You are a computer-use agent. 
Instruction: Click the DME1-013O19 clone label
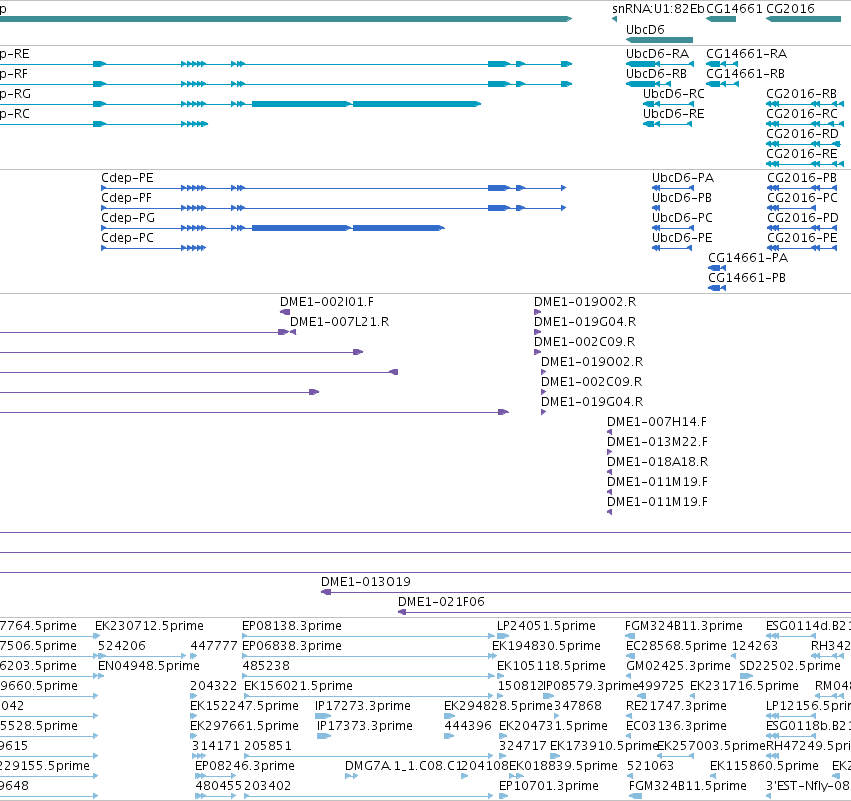pyautogui.click(x=366, y=582)
